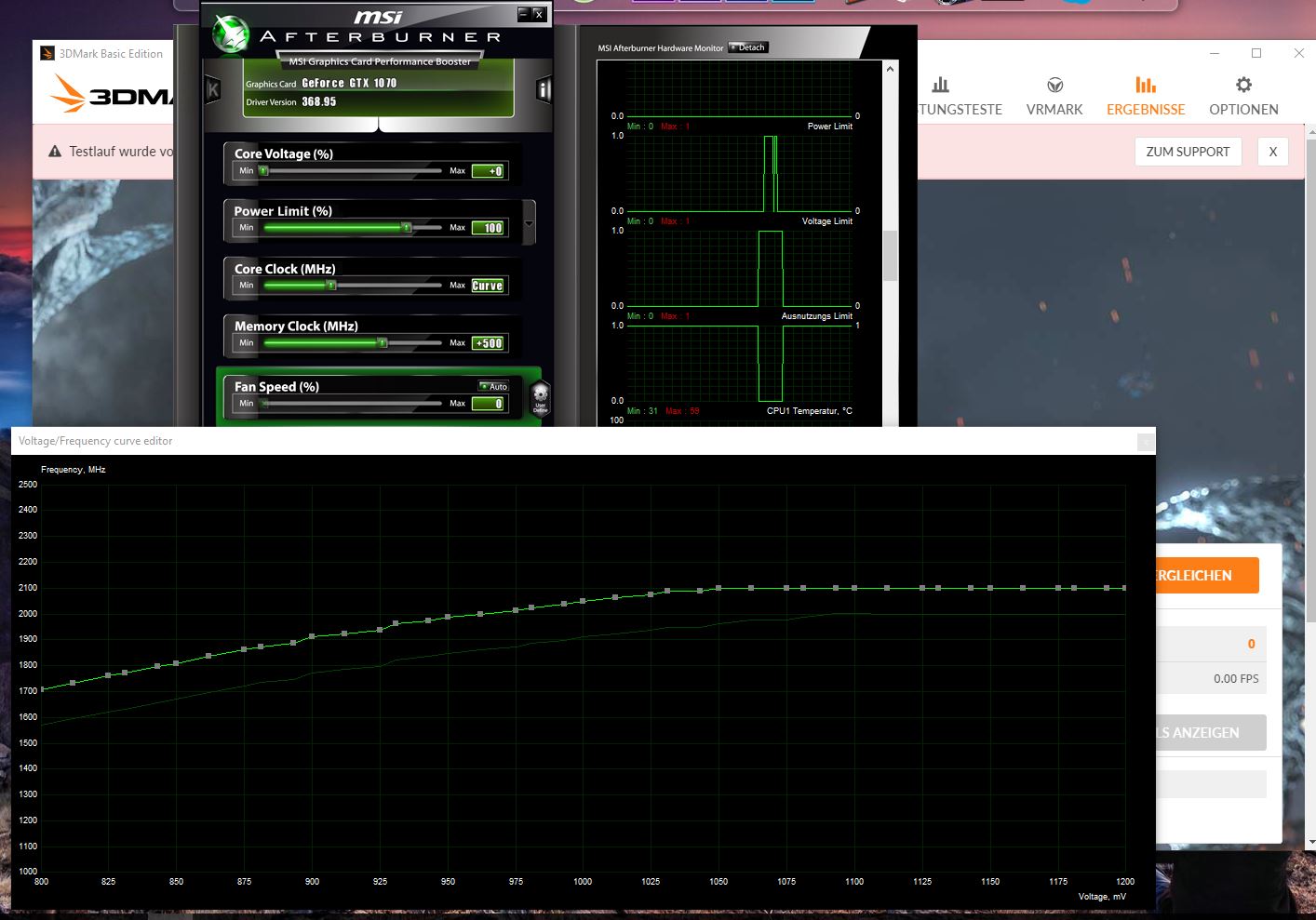The height and width of the screenshot is (920, 1316).
Task: Click the Core Voltage +0 value field
Action: point(490,170)
